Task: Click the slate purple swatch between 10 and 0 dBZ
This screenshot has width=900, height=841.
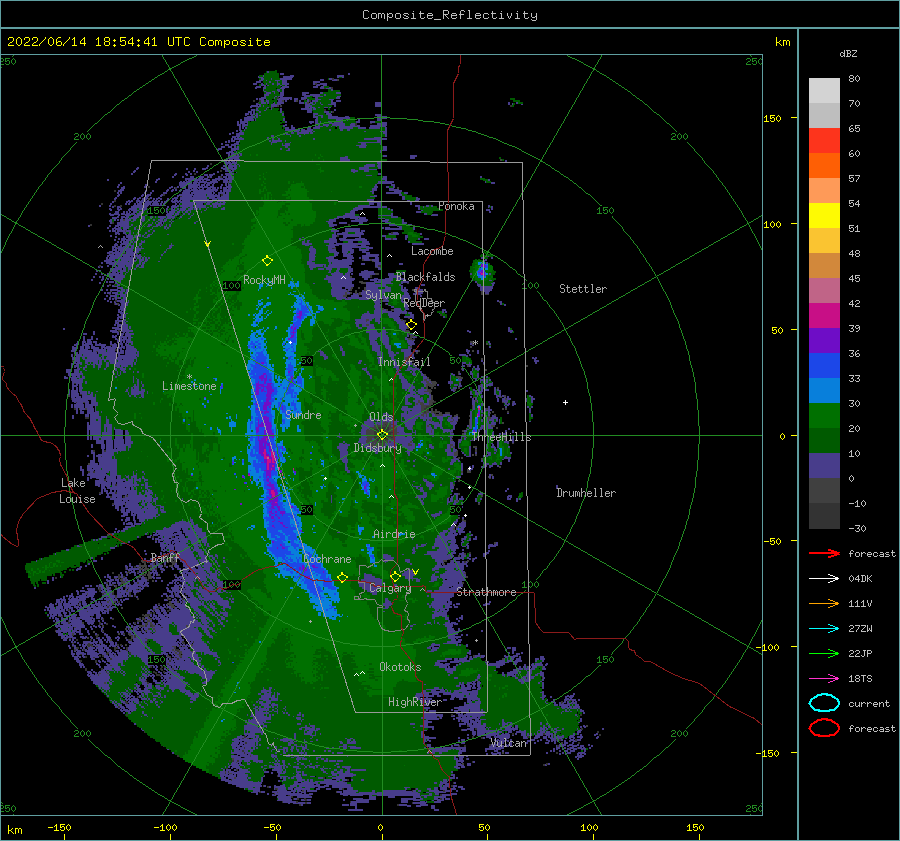Action: pyautogui.click(x=824, y=466)
